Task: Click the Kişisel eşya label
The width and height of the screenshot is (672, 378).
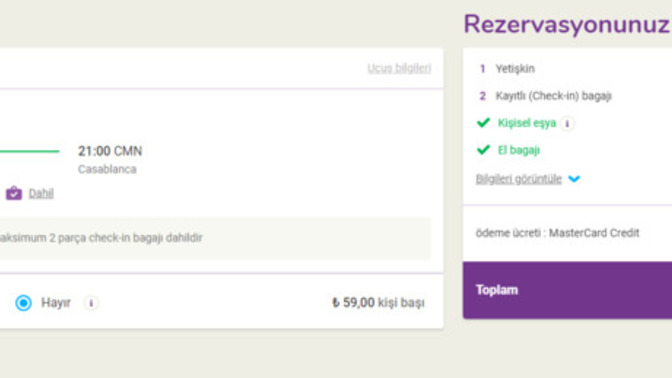Action: click(x=527, y=123)
